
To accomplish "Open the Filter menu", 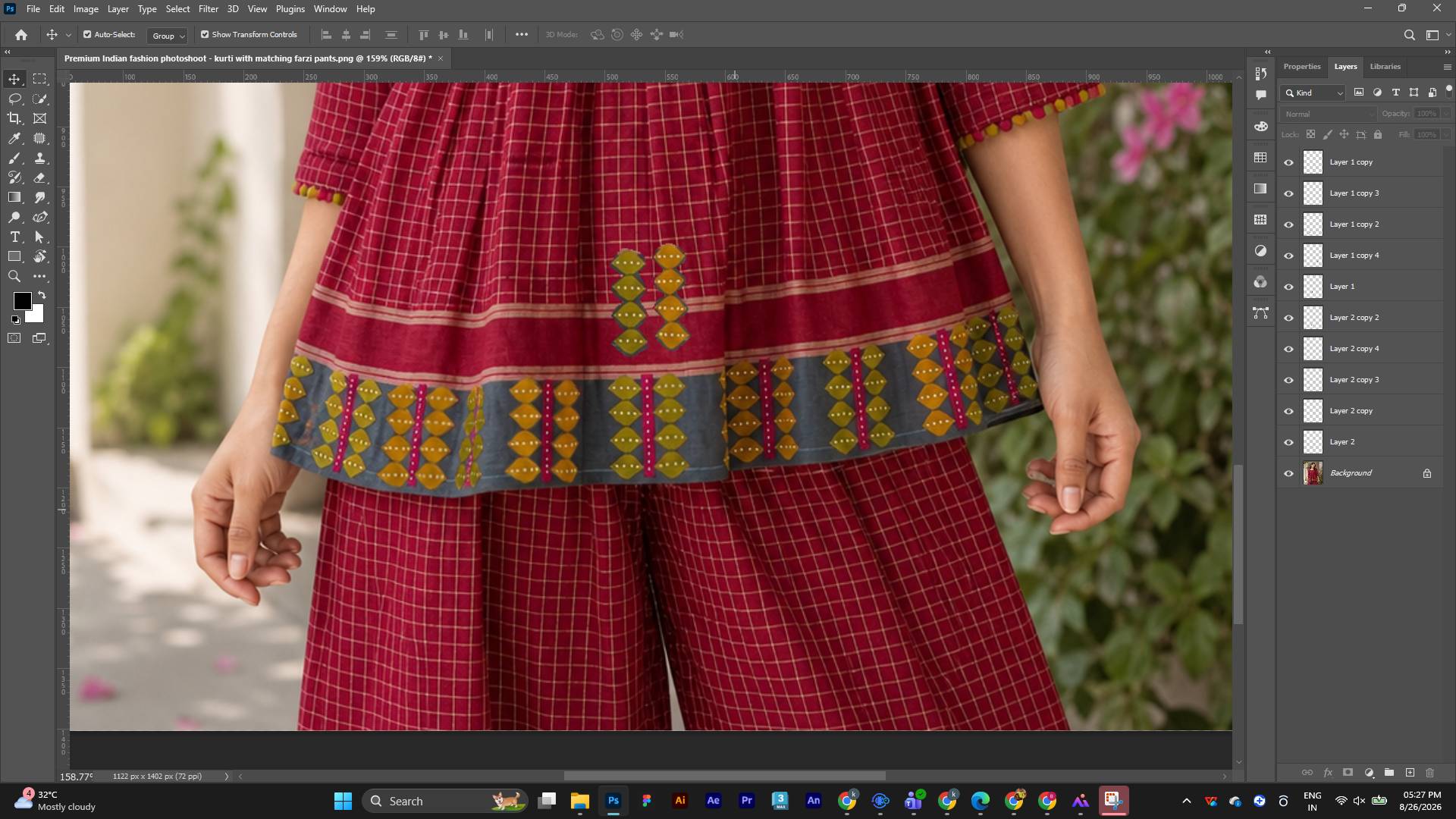I will coord(208,9).
